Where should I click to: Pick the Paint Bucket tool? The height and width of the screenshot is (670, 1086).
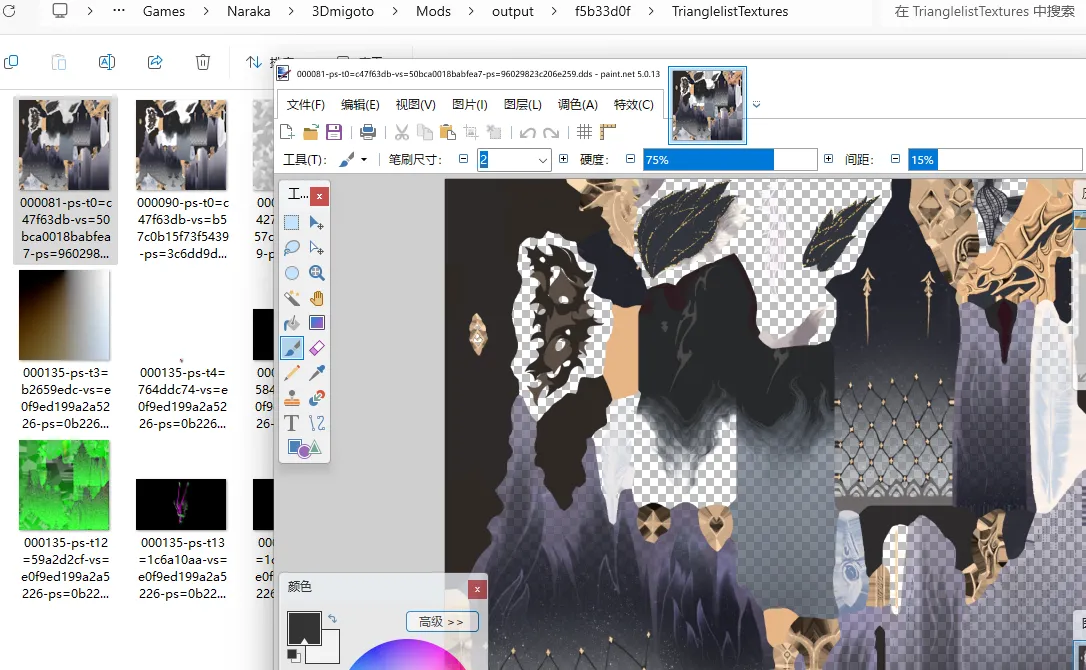coord(292,323)
